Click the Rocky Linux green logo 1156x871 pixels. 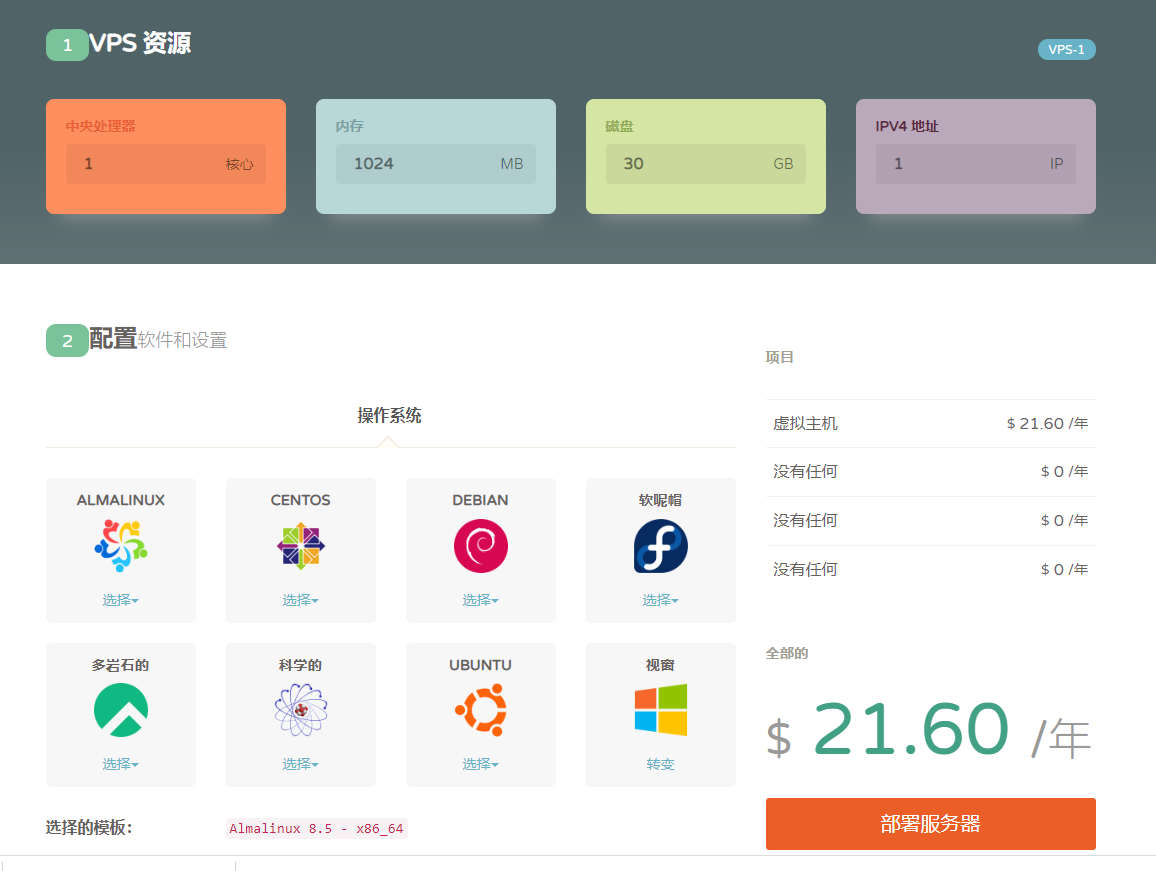(121, 710)
